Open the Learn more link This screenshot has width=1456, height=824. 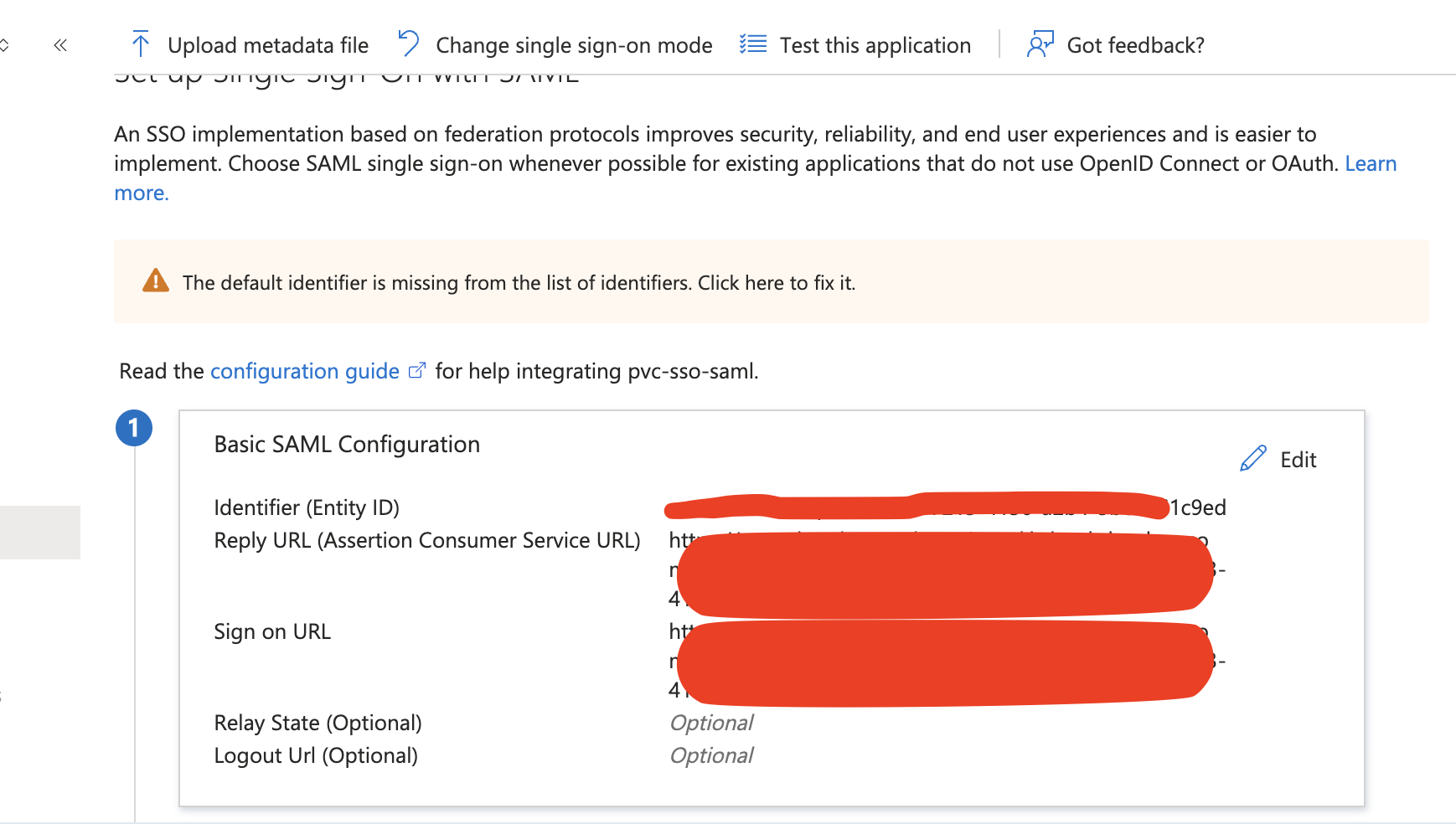[x=1371, y=163]
